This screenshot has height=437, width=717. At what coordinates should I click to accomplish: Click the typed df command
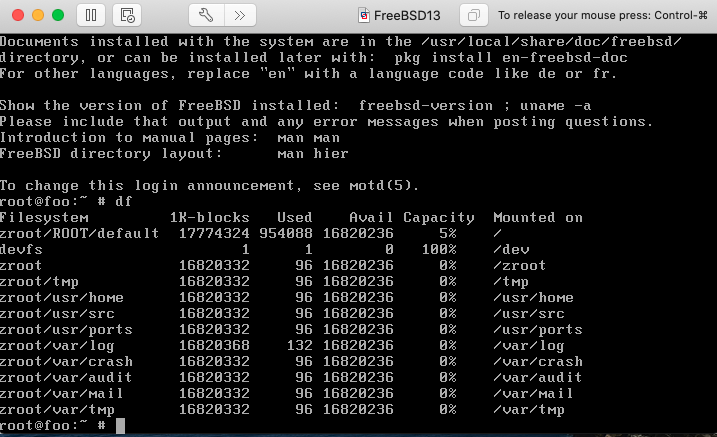(x=124, y=201)
